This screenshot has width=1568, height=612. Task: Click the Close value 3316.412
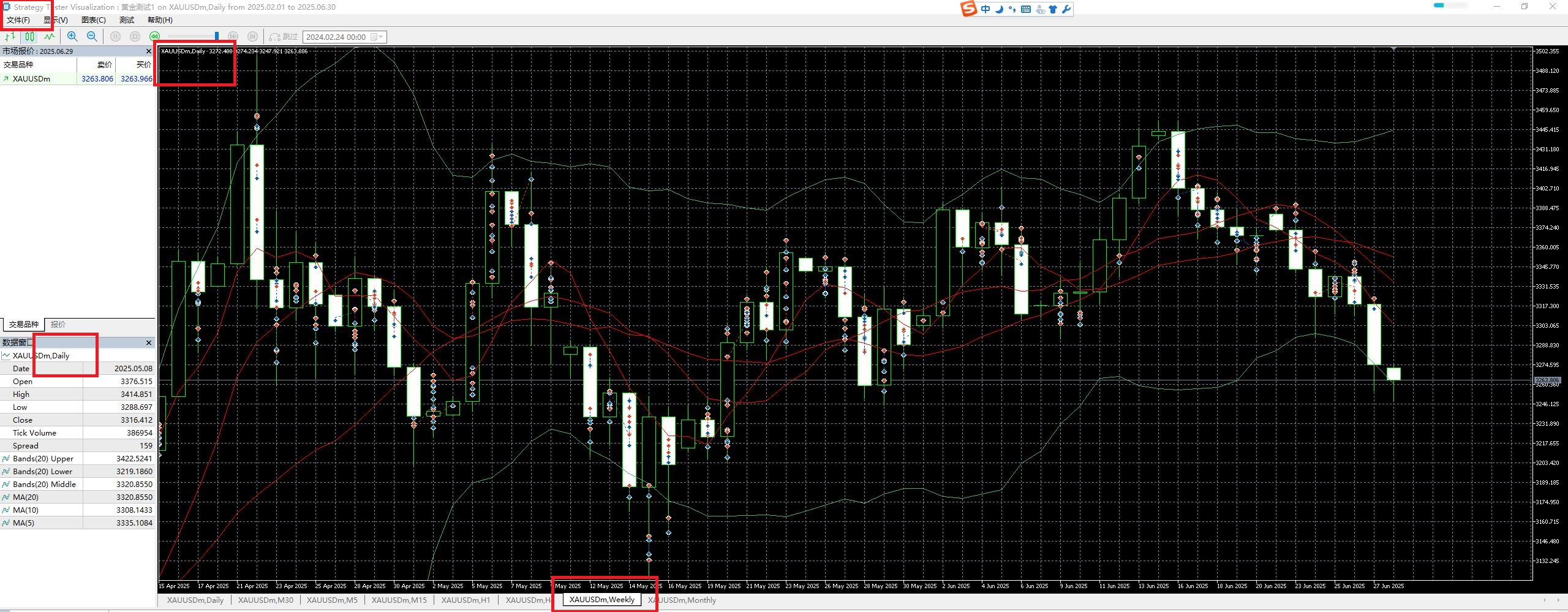(x=137, y=420)
